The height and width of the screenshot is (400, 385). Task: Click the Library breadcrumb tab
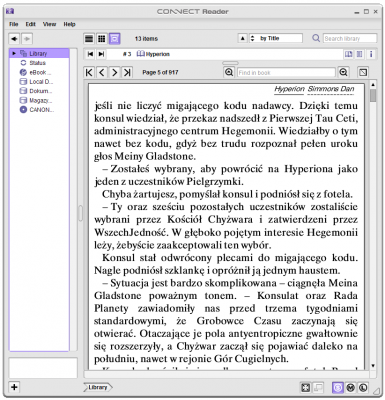pos(98,387)
